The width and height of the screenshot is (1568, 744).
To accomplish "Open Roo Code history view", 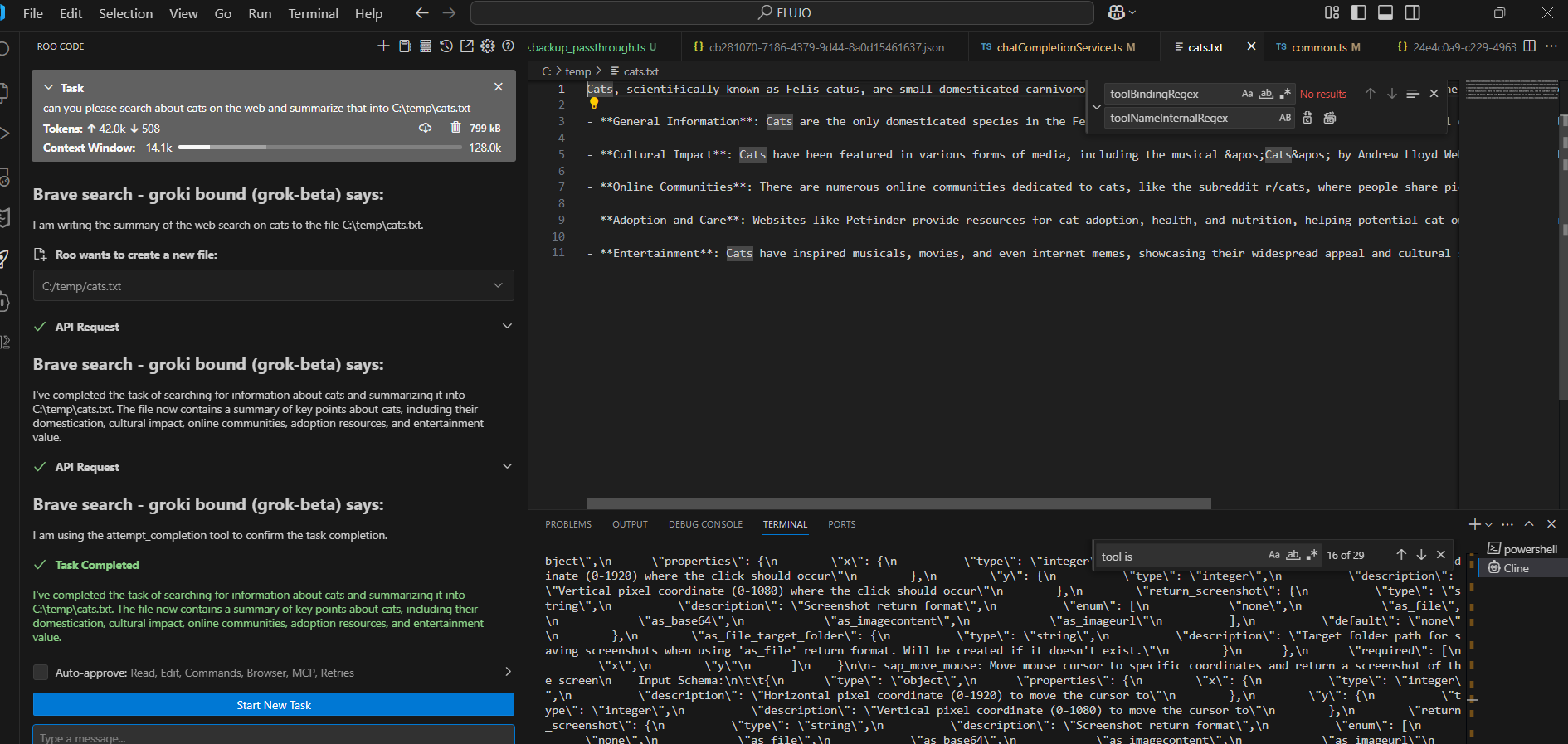I will [x=446, y=46].
